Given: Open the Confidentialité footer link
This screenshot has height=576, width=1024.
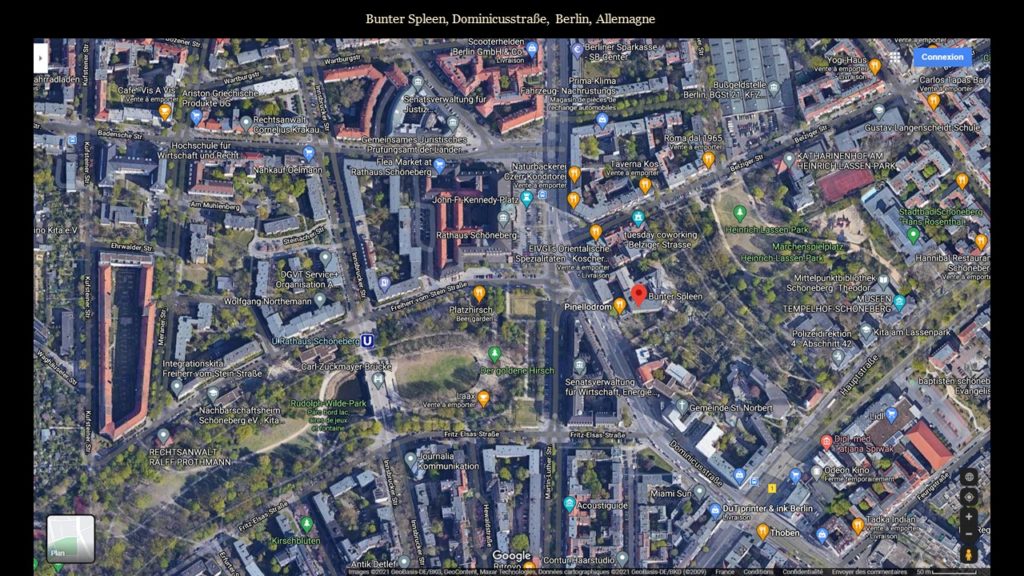Looking at the screenshot, I should [803, 571].
